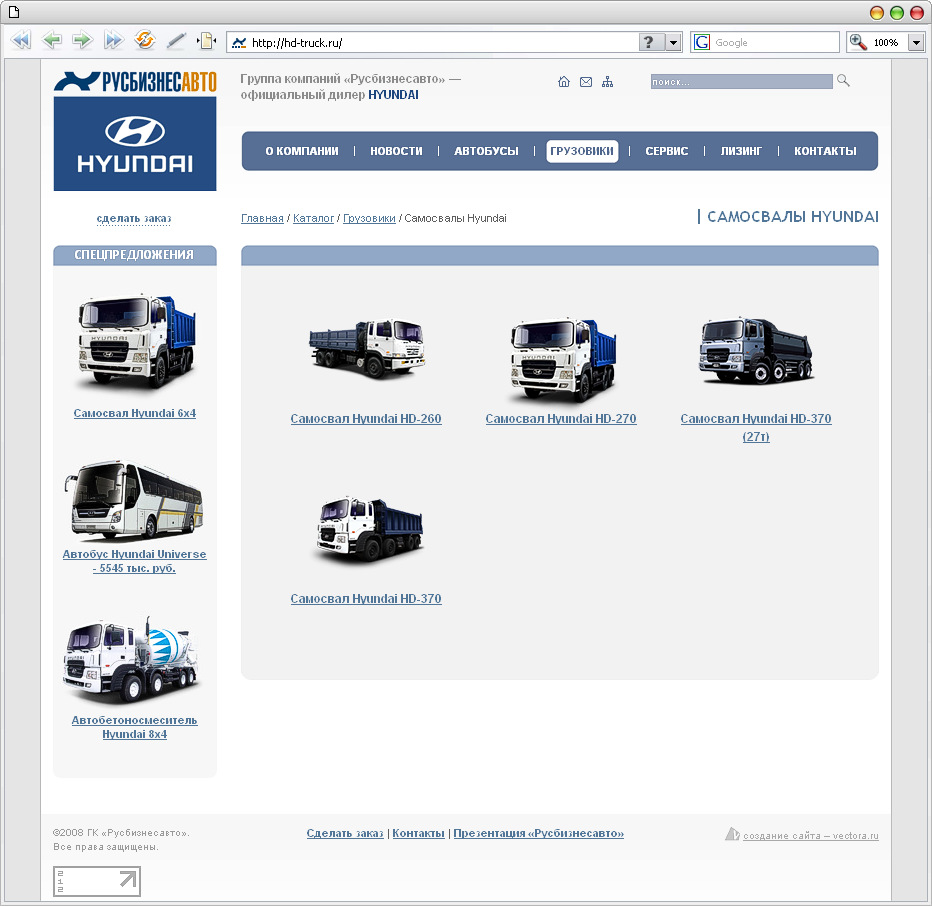
Task: Click the САМОСВАЛЫ HYUNDAI page heading
Action: point(792,217)
